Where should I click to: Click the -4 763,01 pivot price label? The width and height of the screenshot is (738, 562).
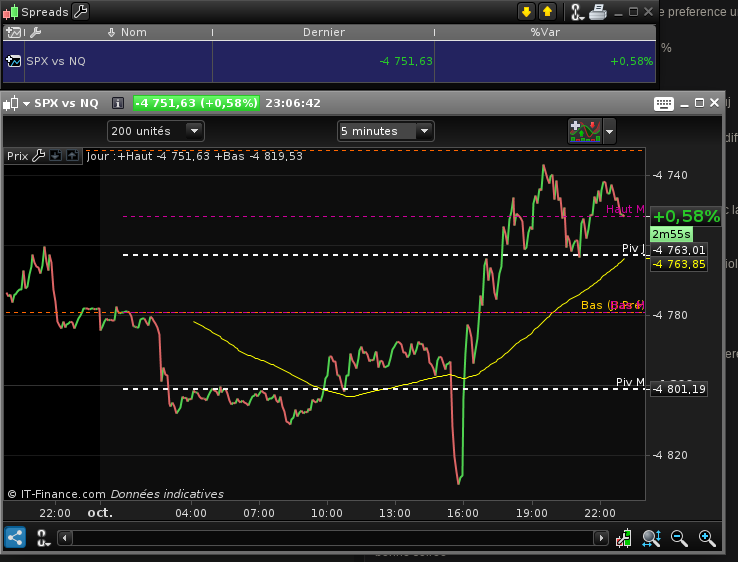(679, 250)
